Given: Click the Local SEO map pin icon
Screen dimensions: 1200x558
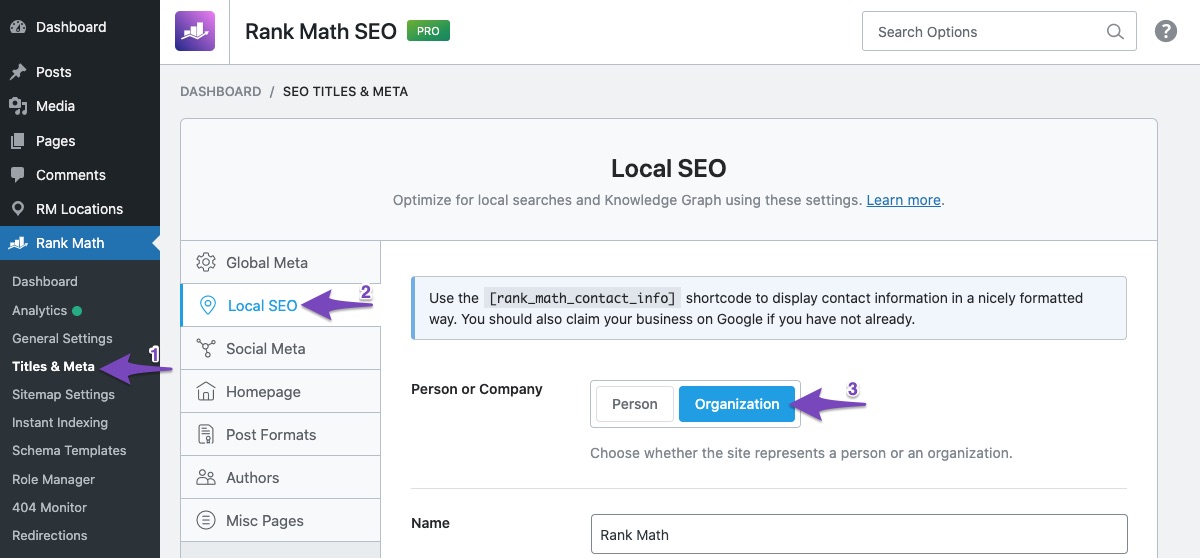Looking at the screenshot, I should point(208,306).
